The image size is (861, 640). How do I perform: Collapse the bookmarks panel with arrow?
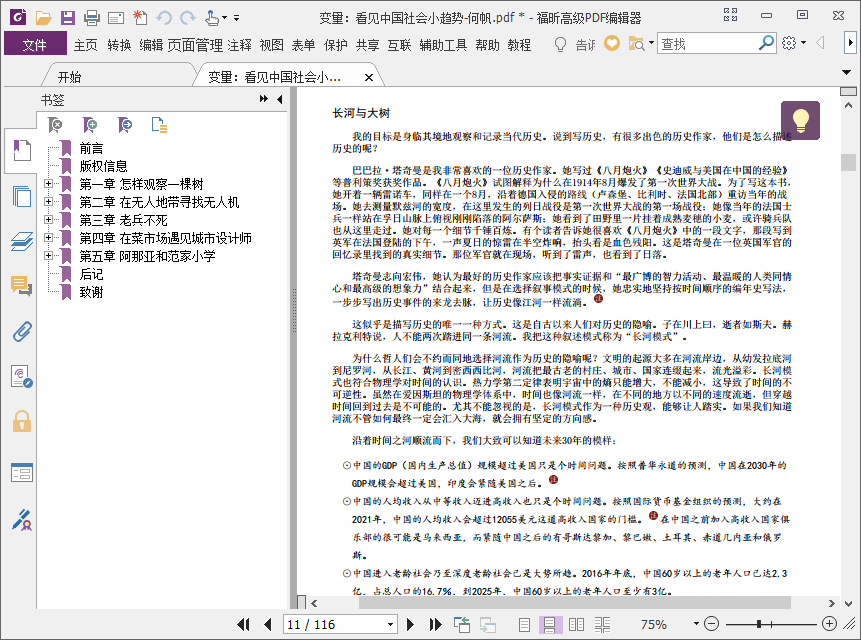point(279,99)
